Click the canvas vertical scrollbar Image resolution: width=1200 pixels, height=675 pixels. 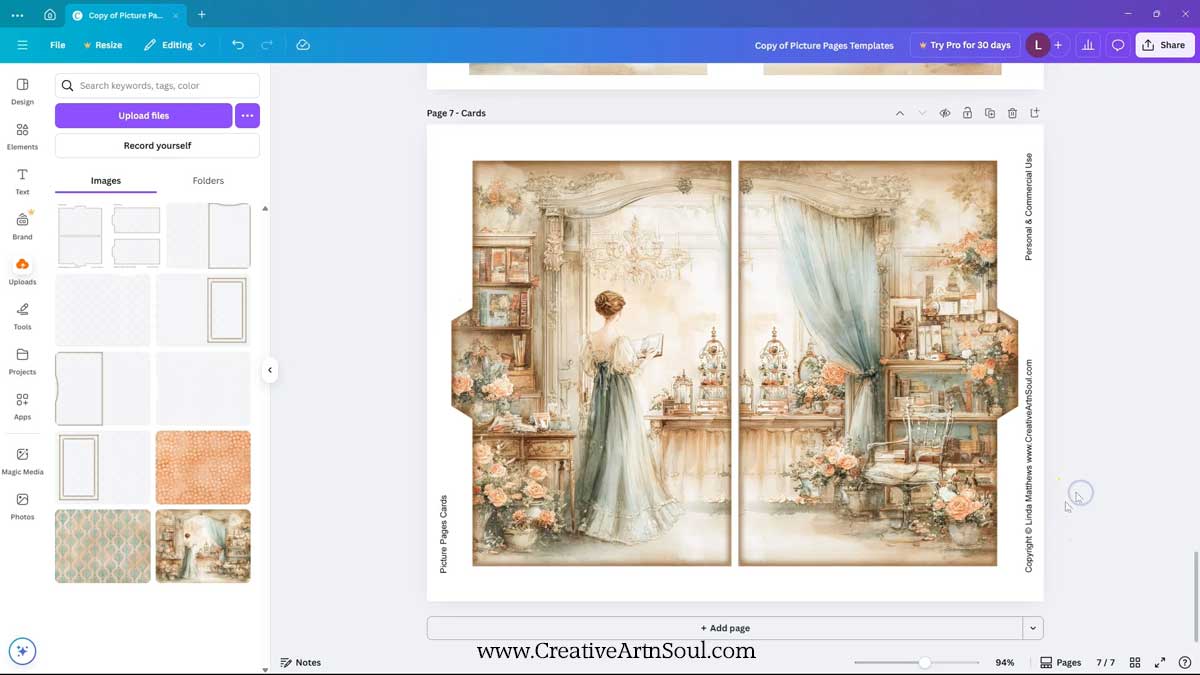click(1196, 598)
